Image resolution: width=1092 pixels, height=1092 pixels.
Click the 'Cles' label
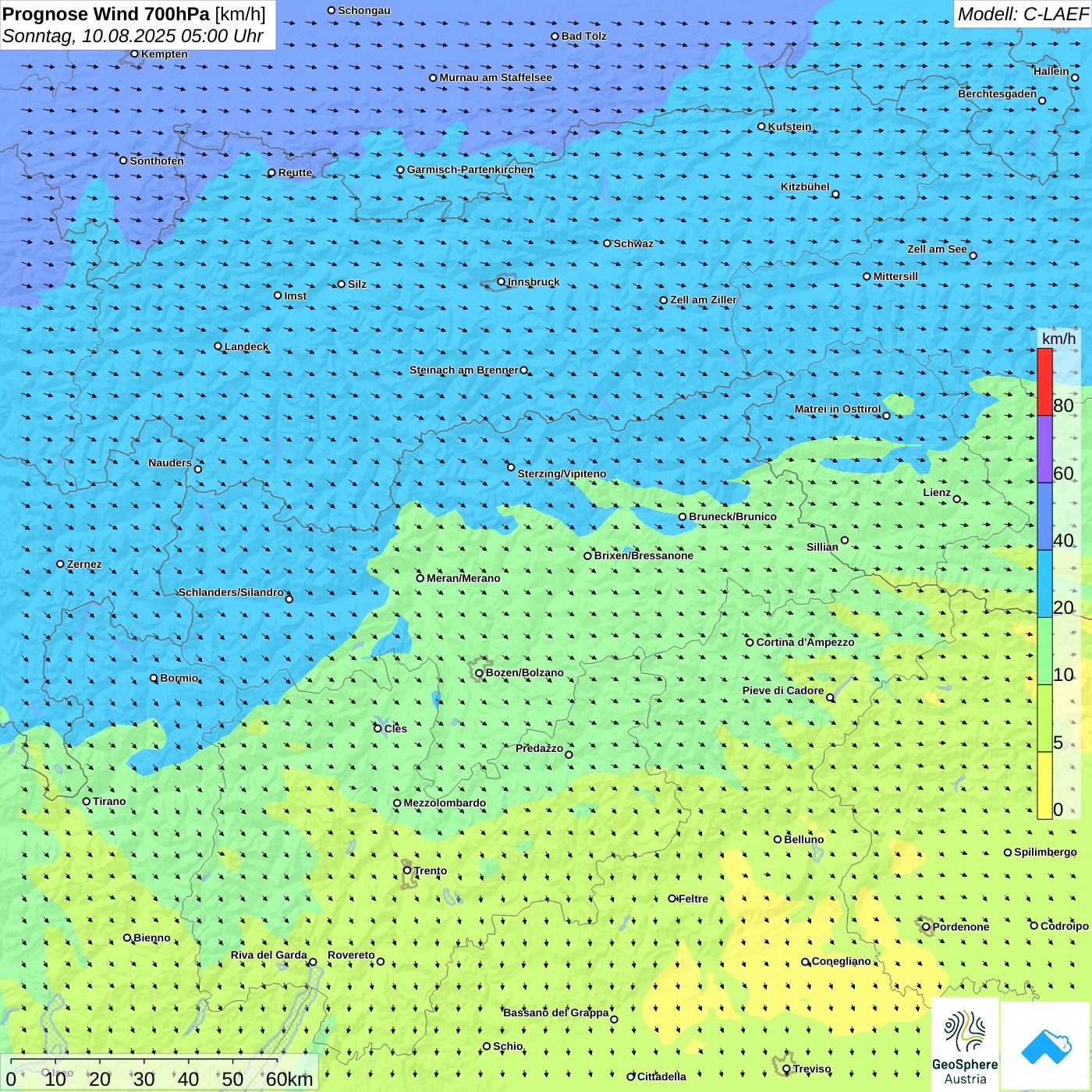[x=395, y=729]
